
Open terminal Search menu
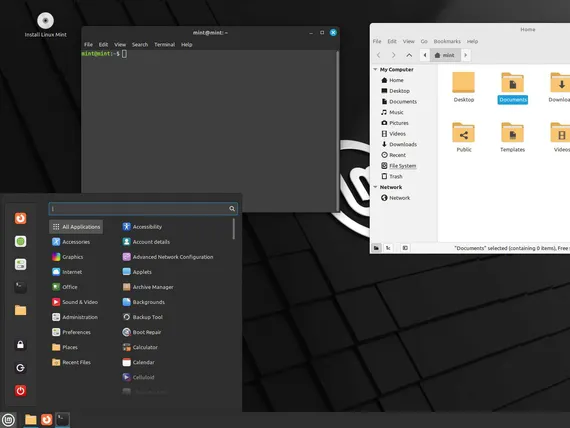(140, 44)
